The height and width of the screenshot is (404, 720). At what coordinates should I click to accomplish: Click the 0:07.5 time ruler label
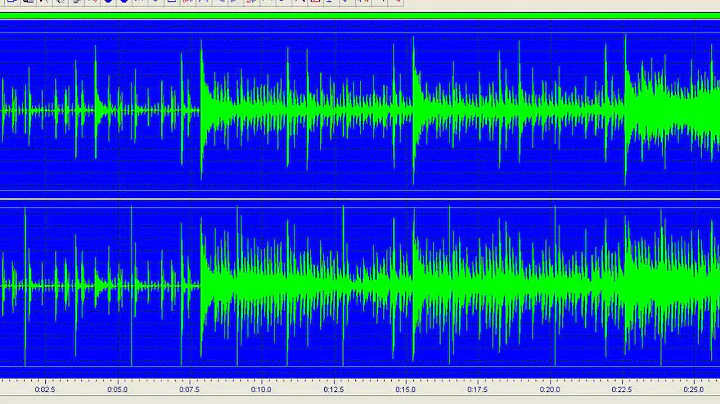(189, 389)
